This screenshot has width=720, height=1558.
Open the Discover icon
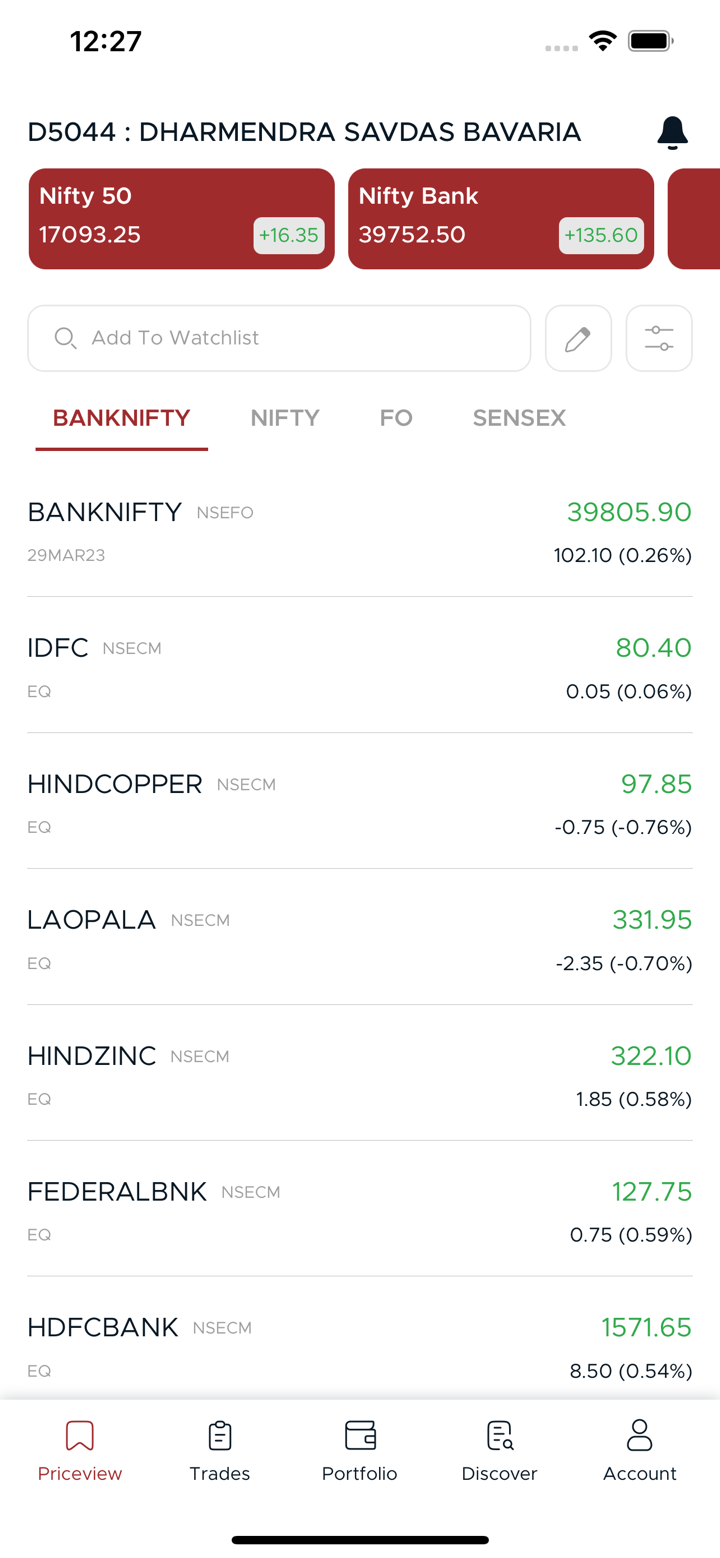(499, 1436)
